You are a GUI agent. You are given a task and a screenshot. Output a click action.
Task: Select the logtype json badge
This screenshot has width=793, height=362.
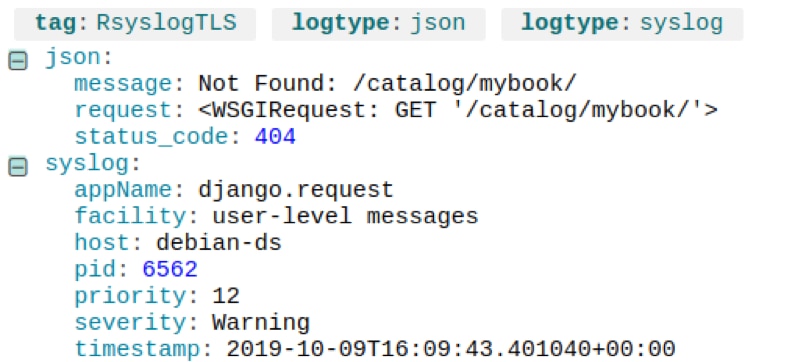[378, 23]
